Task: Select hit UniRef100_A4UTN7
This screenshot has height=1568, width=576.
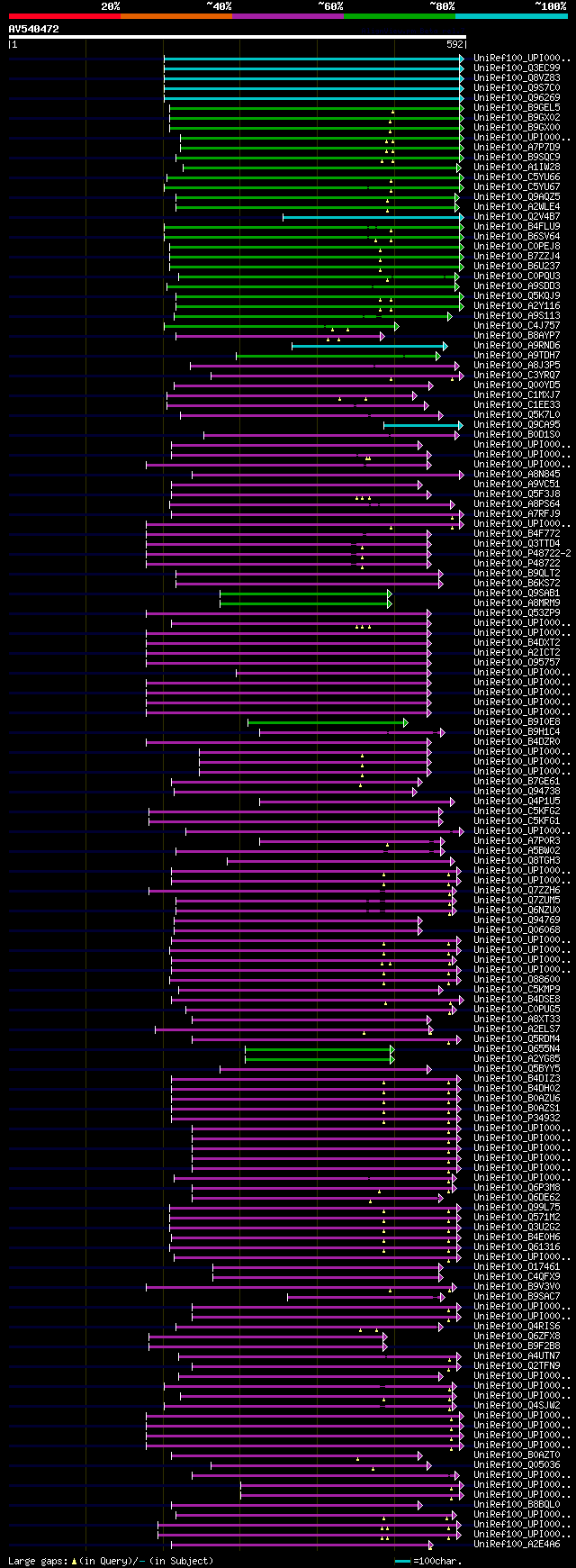Action: point(517,1355)
